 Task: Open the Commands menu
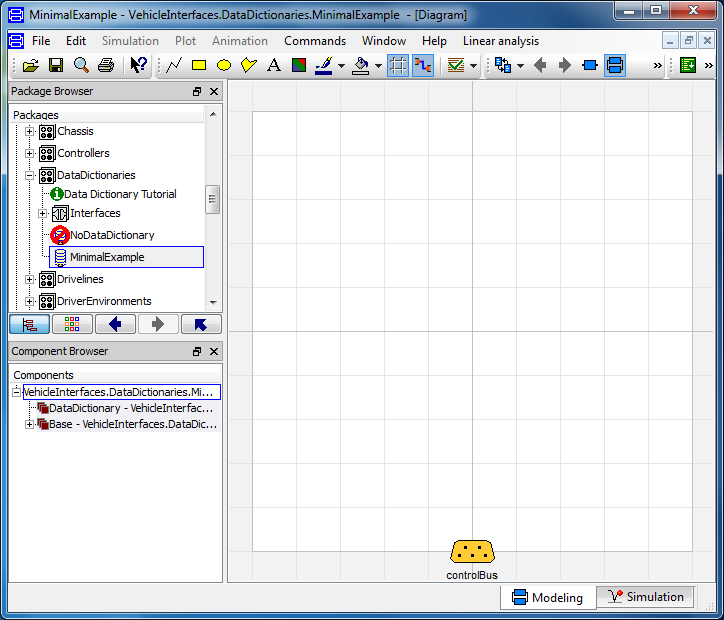[315, 41]
